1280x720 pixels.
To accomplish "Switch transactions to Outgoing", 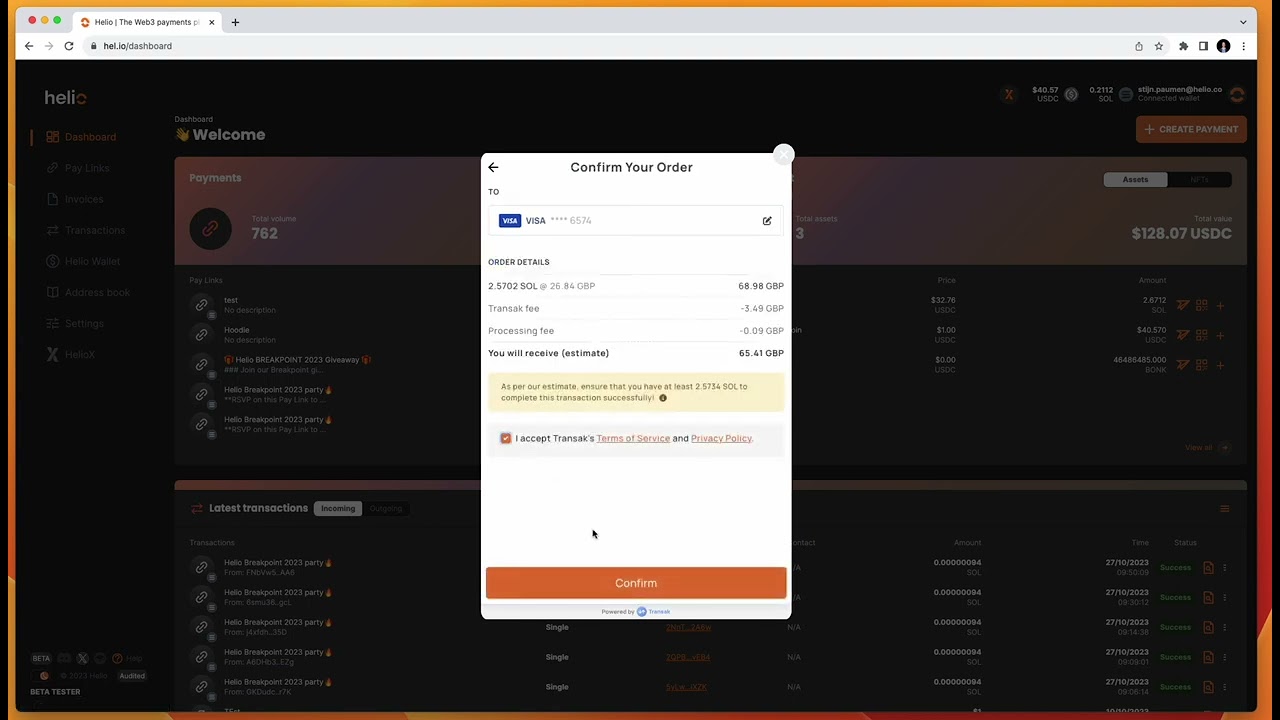I will click(x=385, y=508).
